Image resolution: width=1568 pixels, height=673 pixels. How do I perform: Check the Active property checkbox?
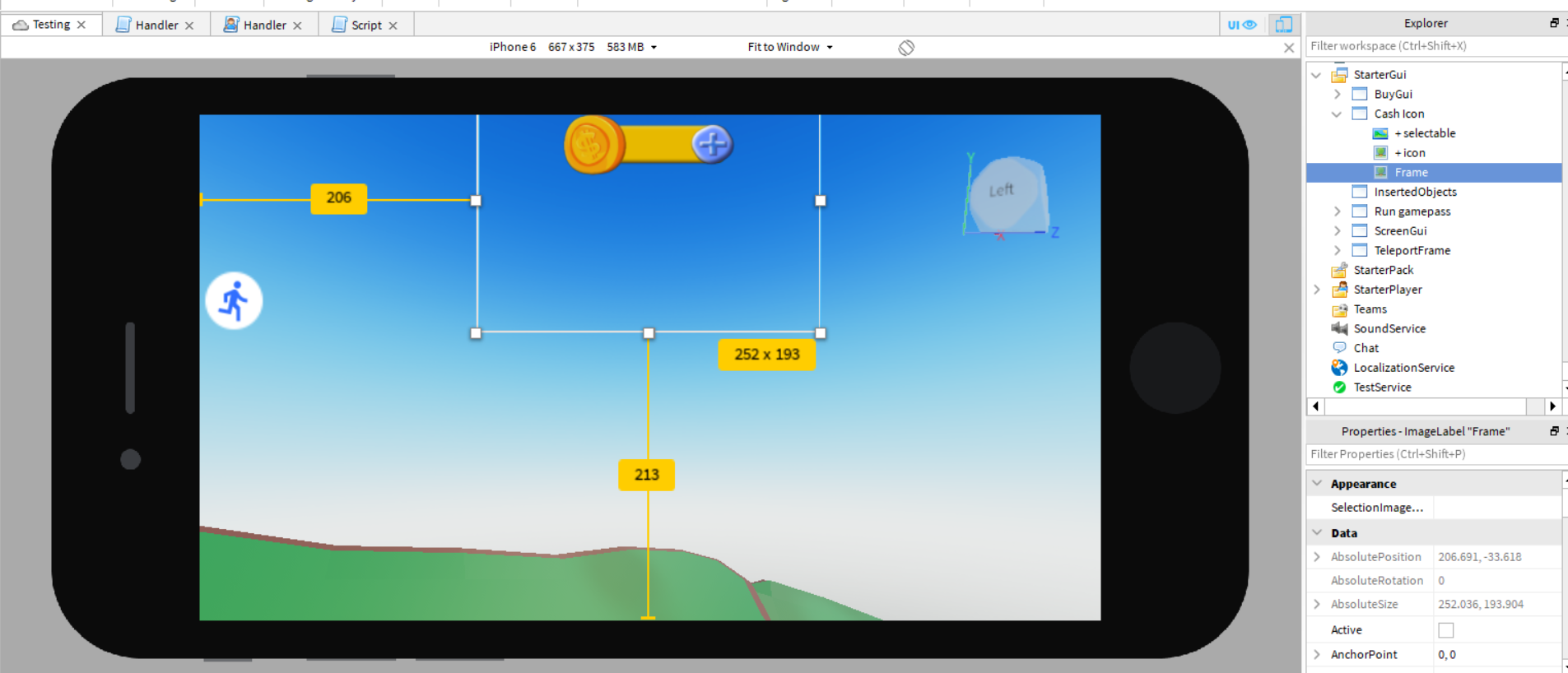tap(1446, 630)
